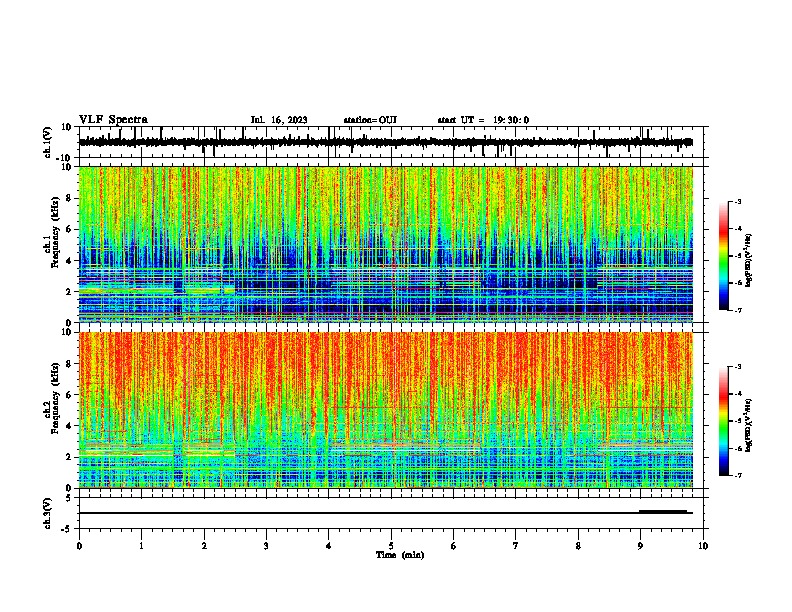The height and width of the screenshot is (612, 792).
Task: Click the date "Jul 16, 2023" in header
Action: click(x=279, y=120)
